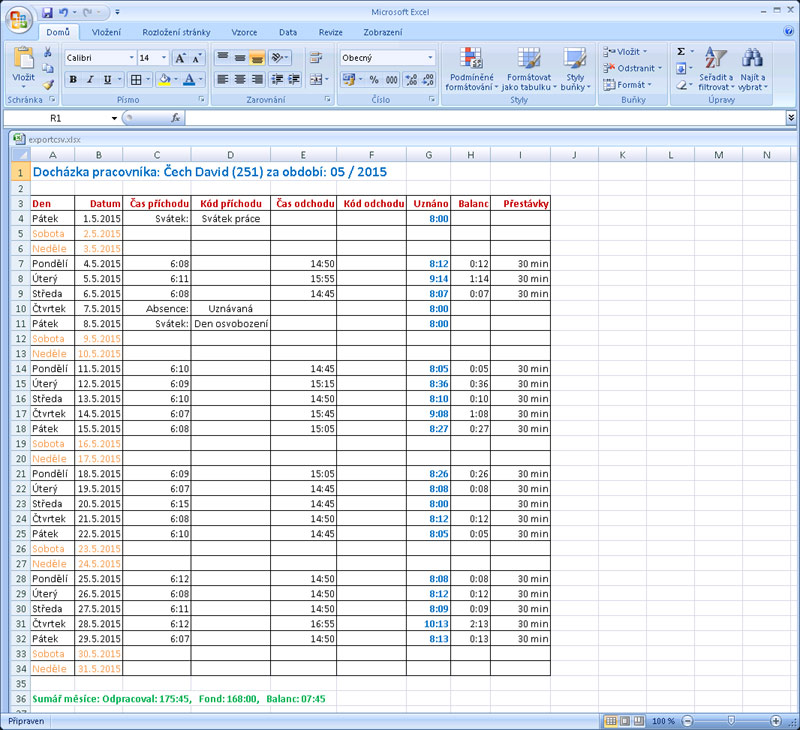Click the Save icon in quick access toolbar
Image resolution: width=800 pixels, height=730 pixels.
click(x=47, y=12)
